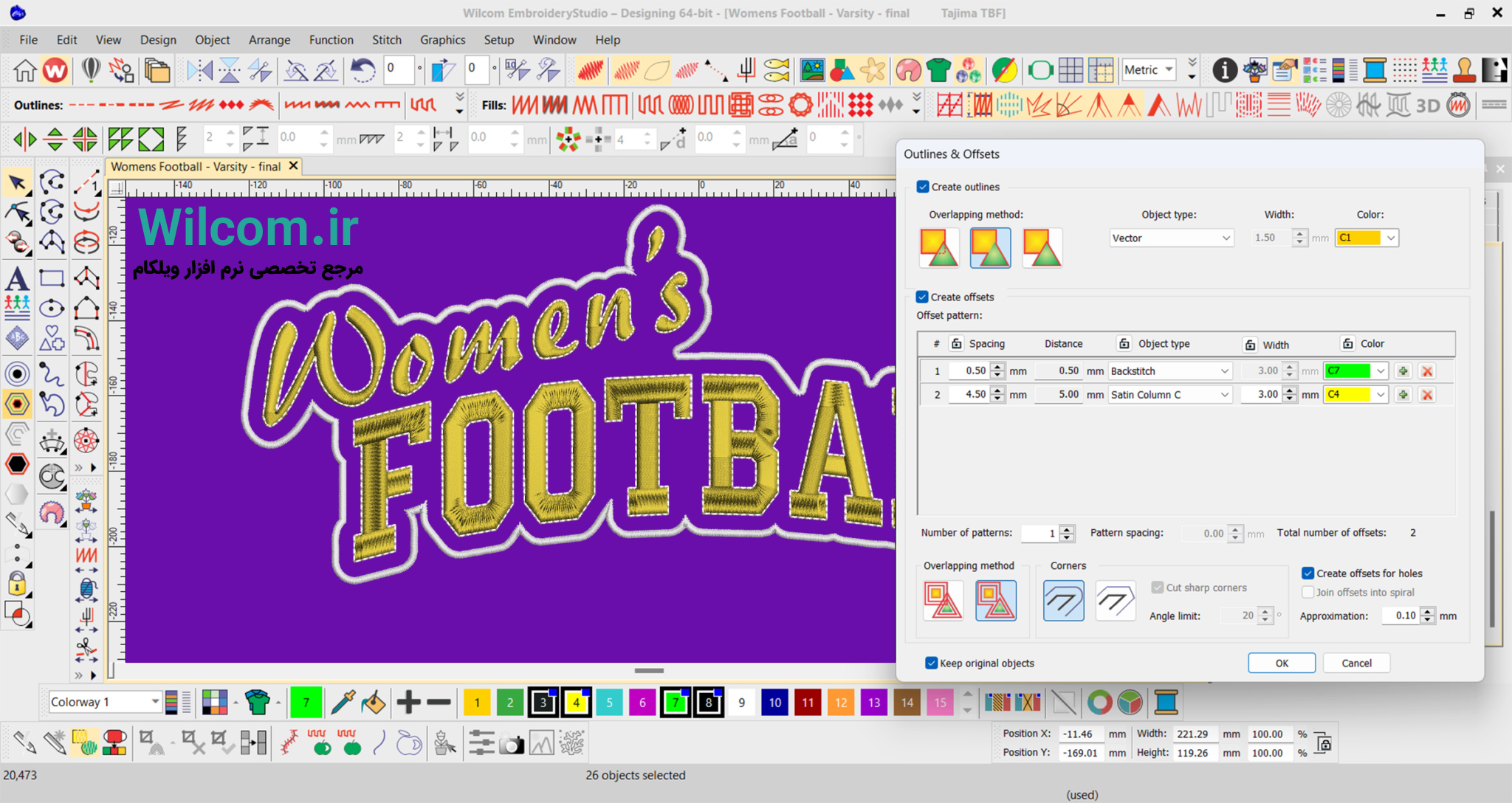Click the red hexagon tool icon
Screen dimensions: 1512x803
click(17, 464)
